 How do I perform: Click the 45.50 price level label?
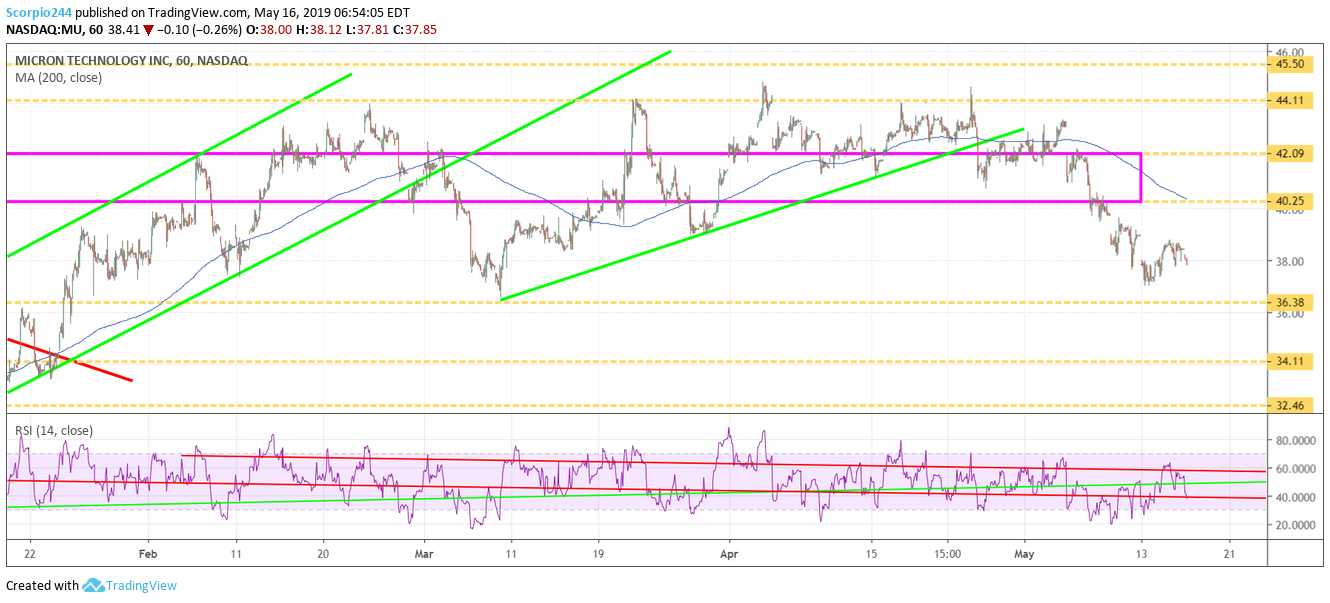[1288, 64]
